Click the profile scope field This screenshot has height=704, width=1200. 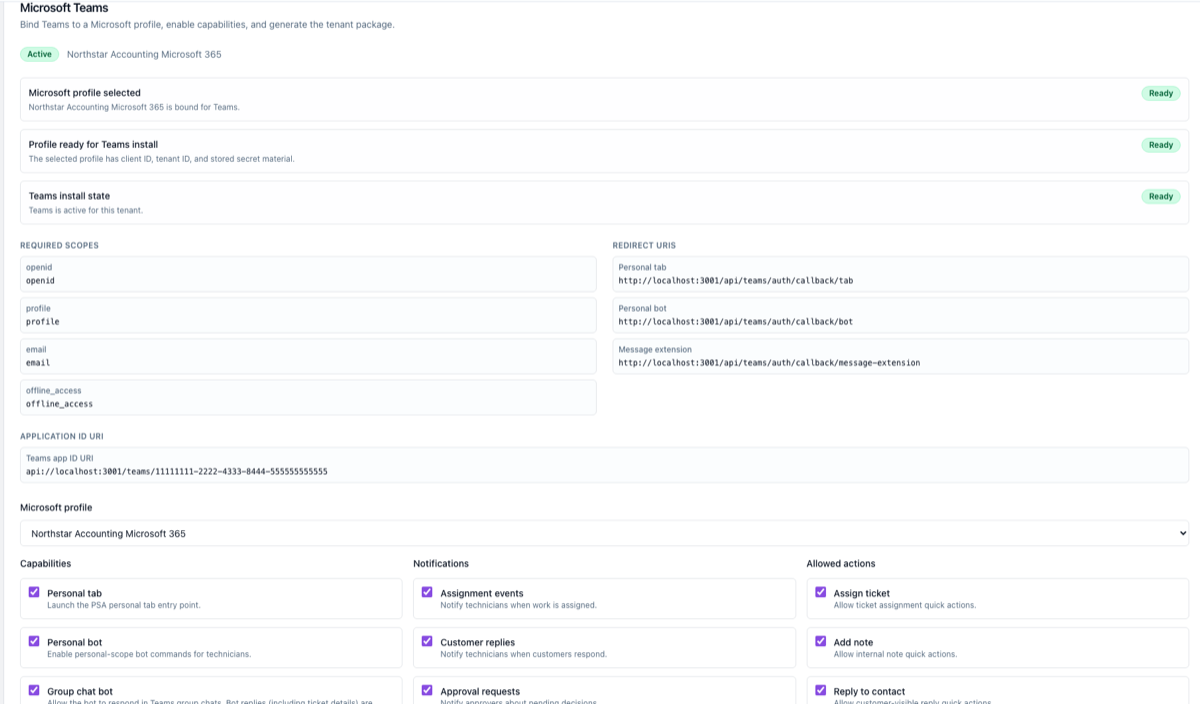[308, 315]
